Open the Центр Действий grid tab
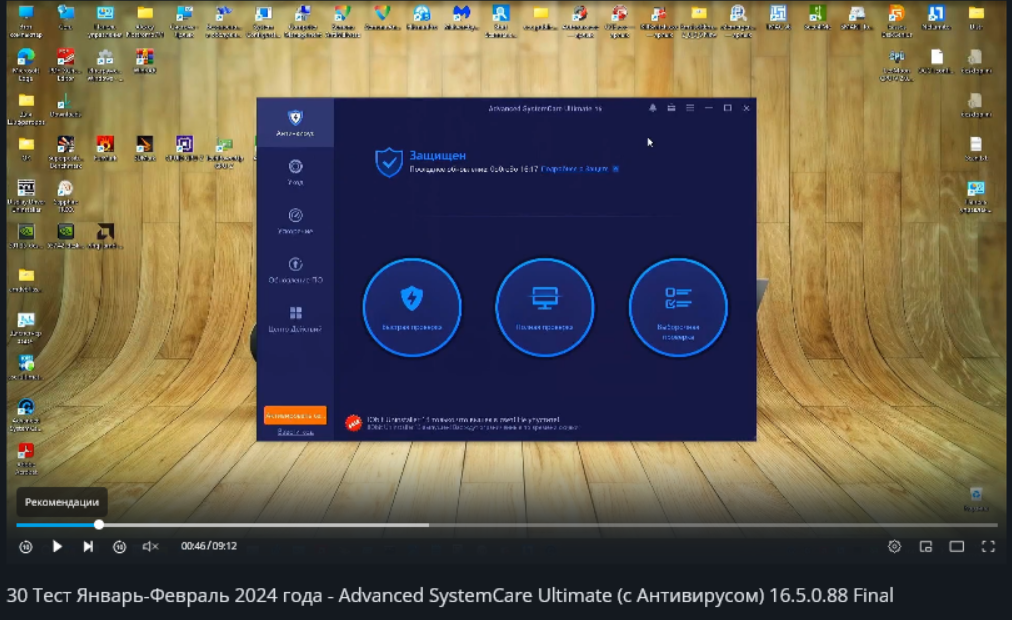 [x=295, y=319]
